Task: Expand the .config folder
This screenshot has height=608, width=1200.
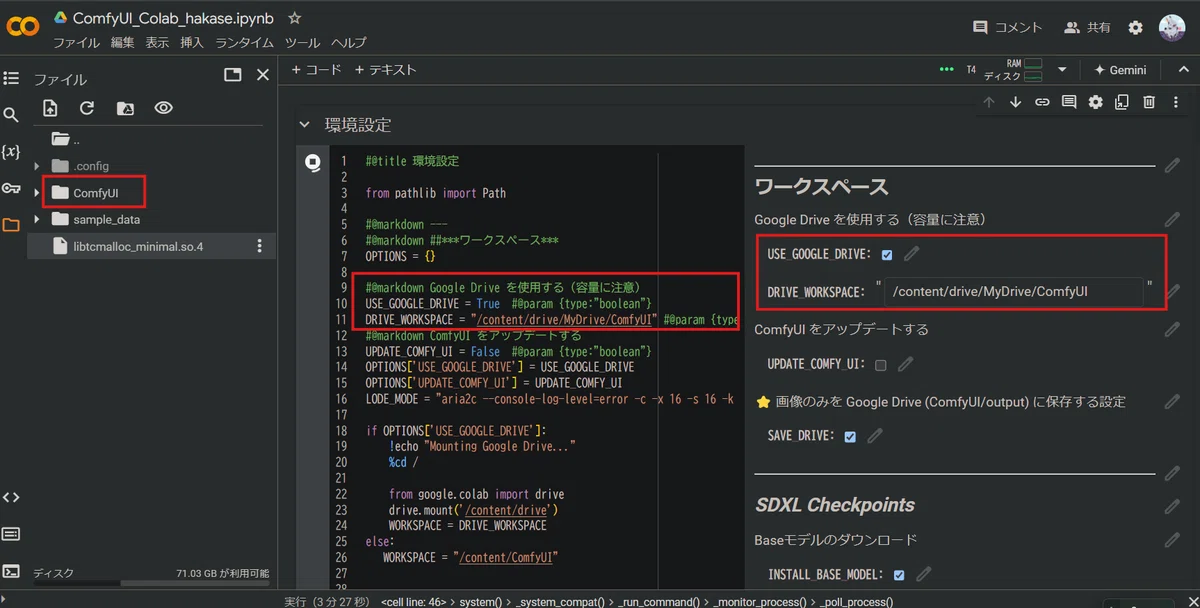Action: coord(37,166)
